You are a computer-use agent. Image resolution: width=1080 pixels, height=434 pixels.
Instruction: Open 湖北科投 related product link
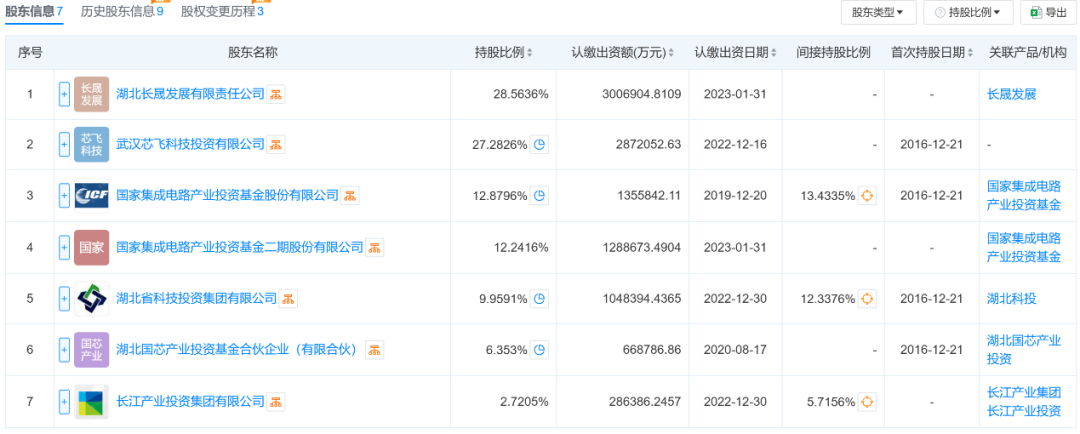coord(1011,299)
